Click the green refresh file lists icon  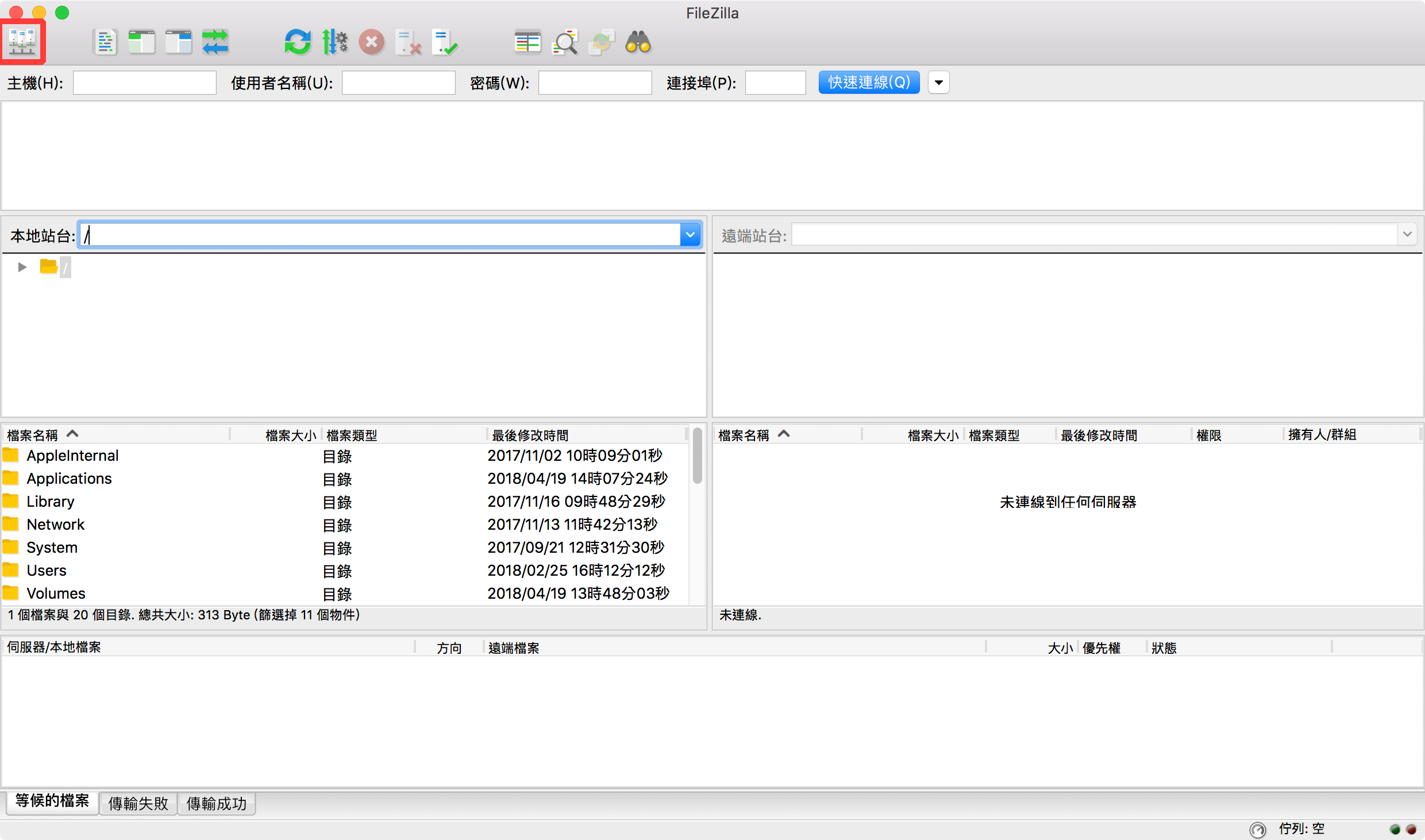298,43
